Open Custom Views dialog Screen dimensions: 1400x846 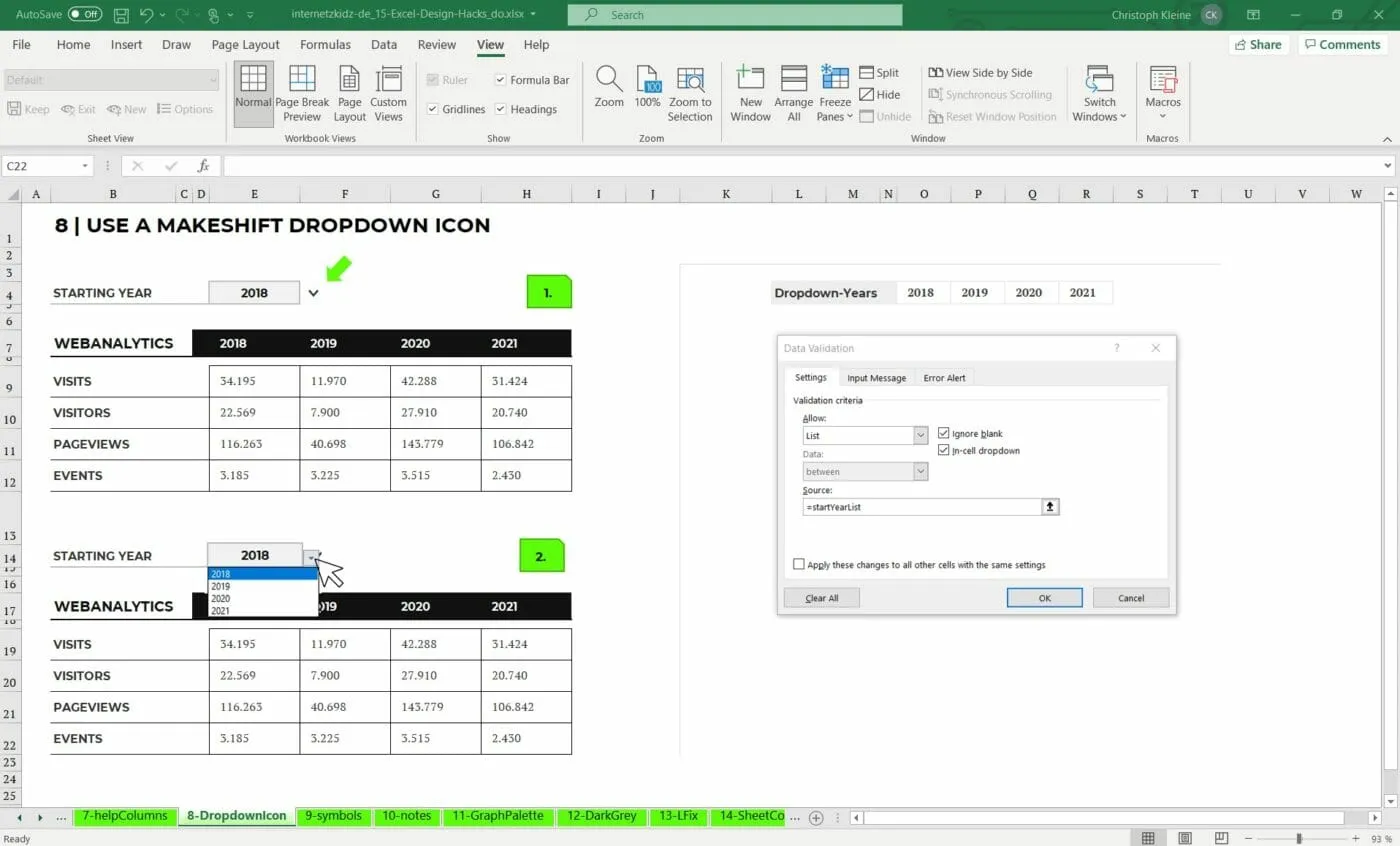(389, 92)
